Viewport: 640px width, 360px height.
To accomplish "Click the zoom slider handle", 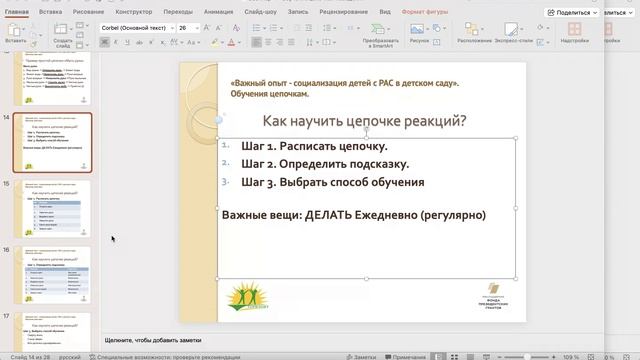I will (527, 357).
